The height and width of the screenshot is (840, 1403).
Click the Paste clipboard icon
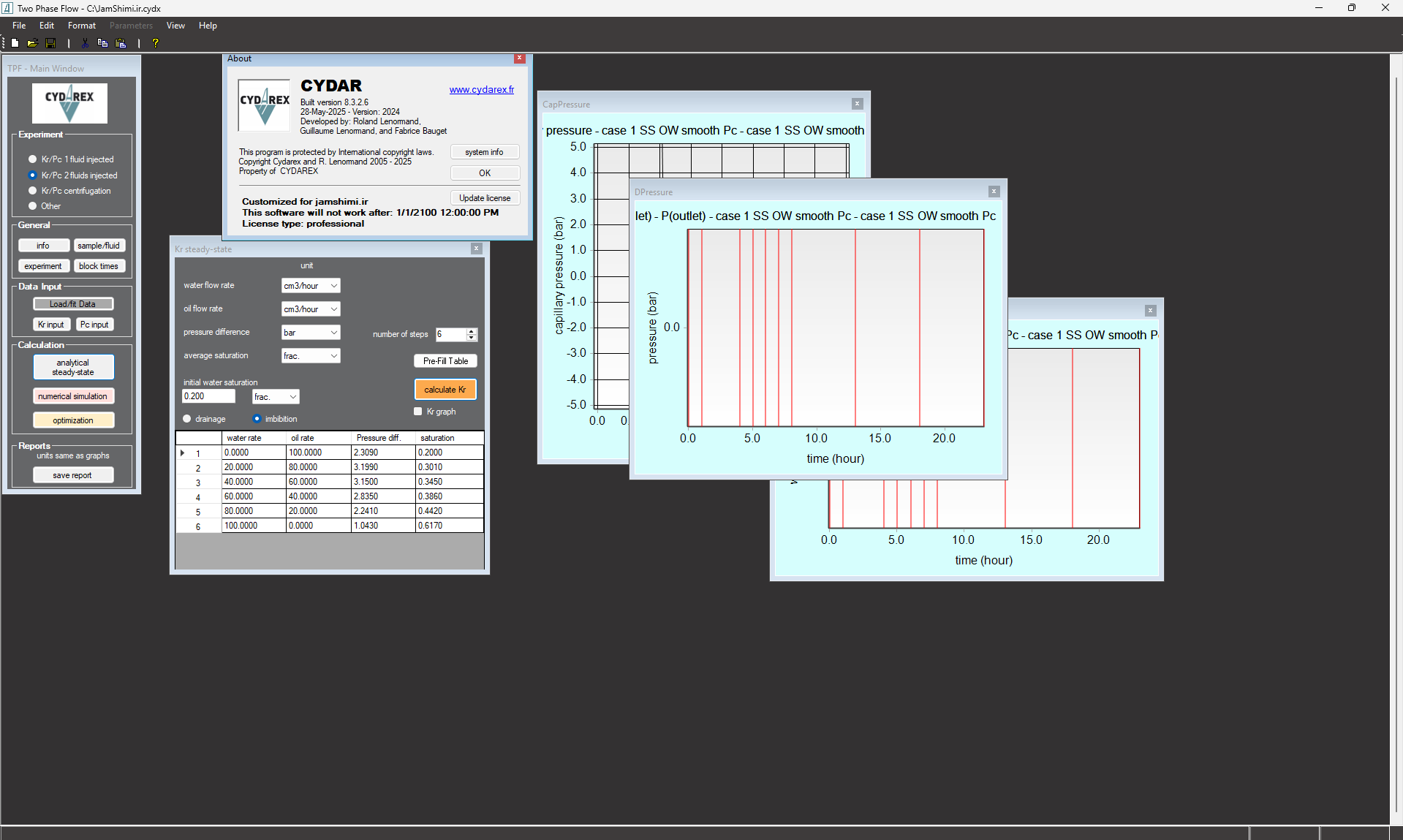pyautogui.click(x=121, y=43)
